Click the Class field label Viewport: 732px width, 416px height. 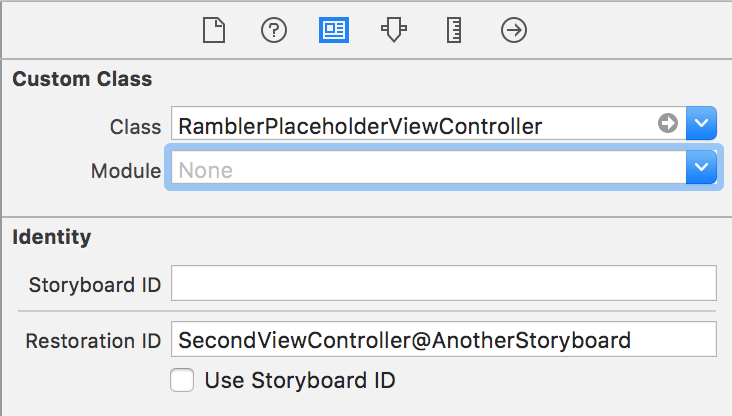coord(135,126)
